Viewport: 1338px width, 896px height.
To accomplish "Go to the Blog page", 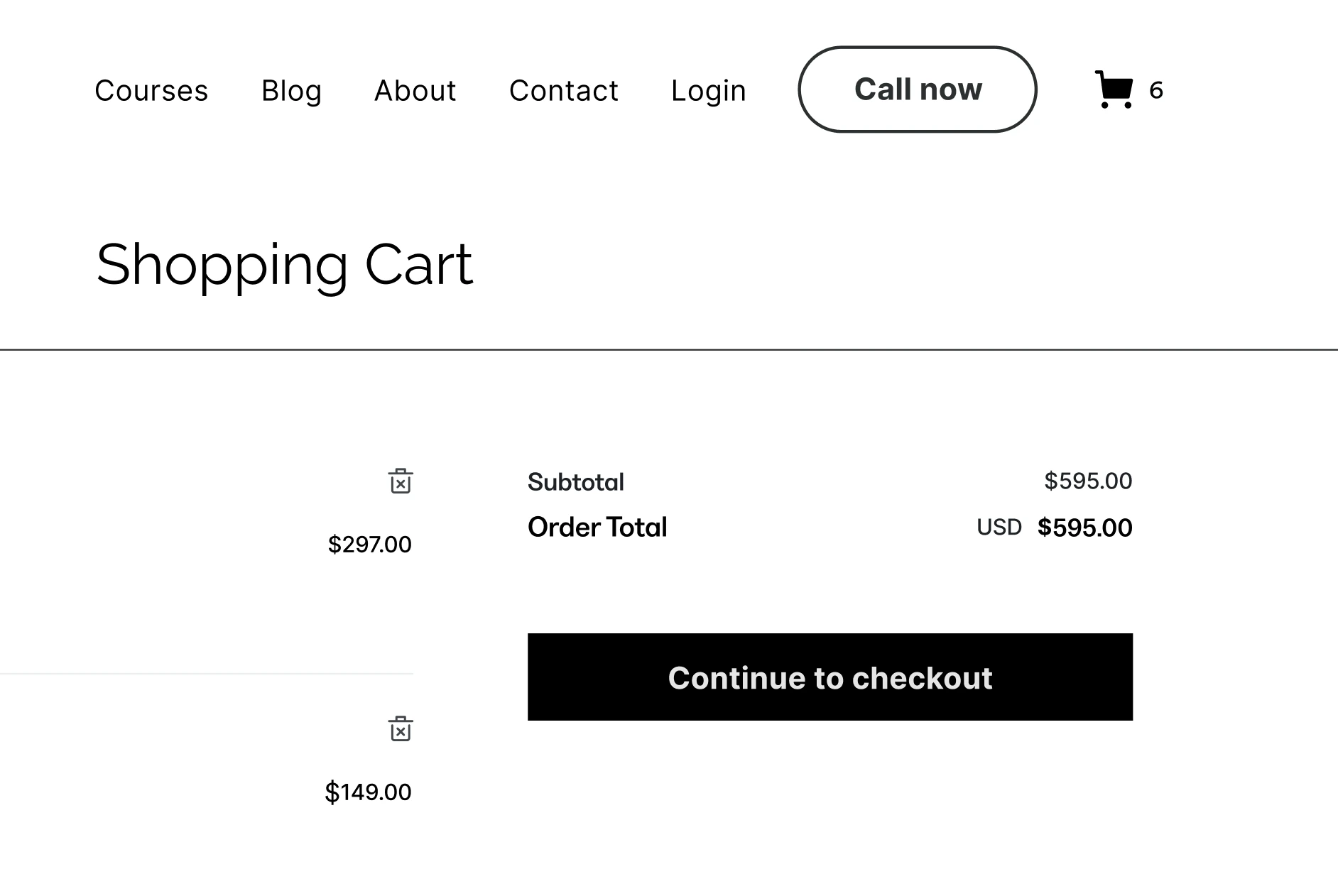I will point(291,91).
